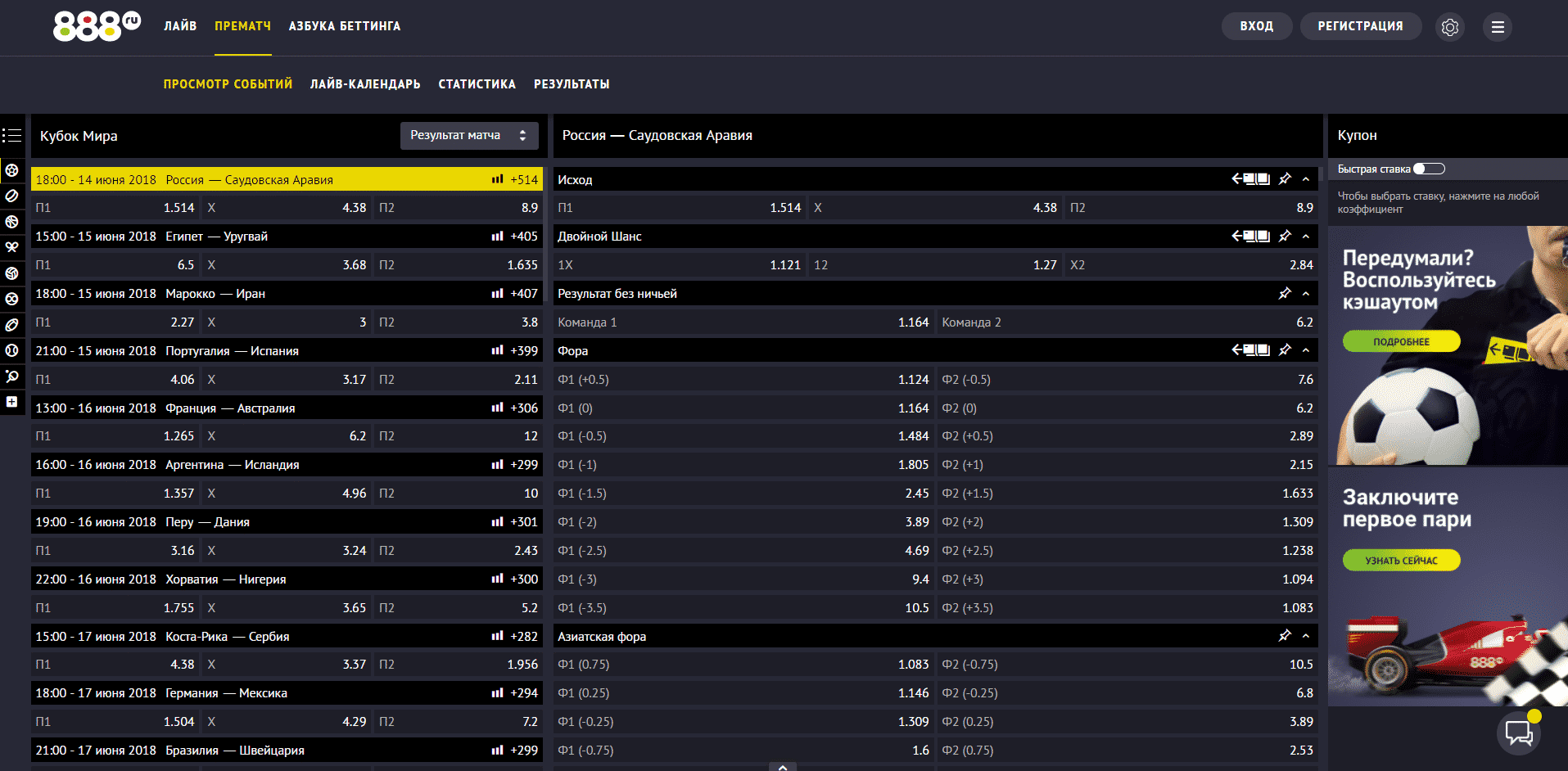Click cashout icon on Двойной Шанс row
Screen dimensions: 1568x771
(x=1251, y=236)
